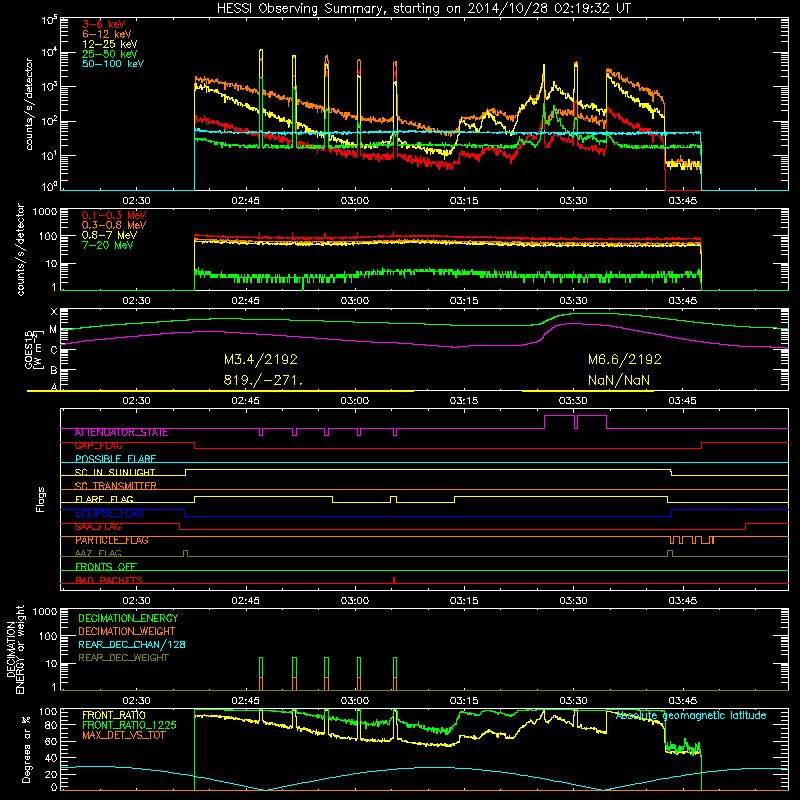Click the 0.1-0.3 MeV legend entry

114,215
